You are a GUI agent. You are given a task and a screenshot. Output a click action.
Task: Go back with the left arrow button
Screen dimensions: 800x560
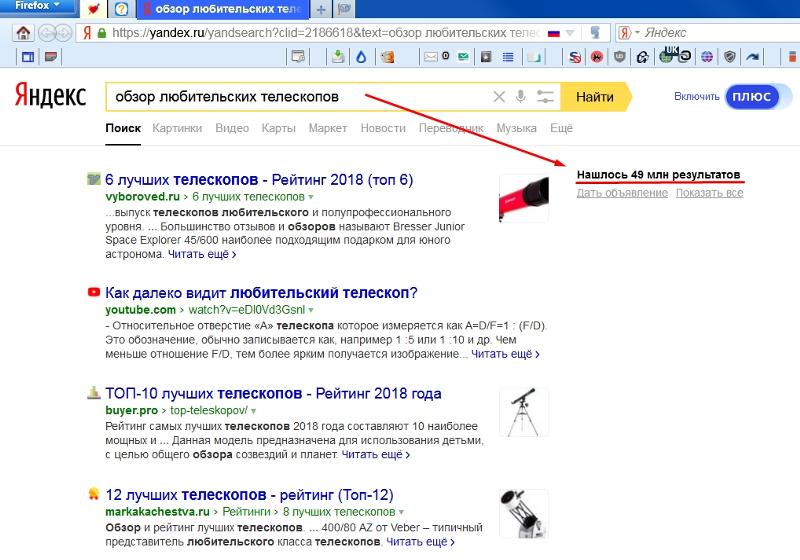click(46, 33)
